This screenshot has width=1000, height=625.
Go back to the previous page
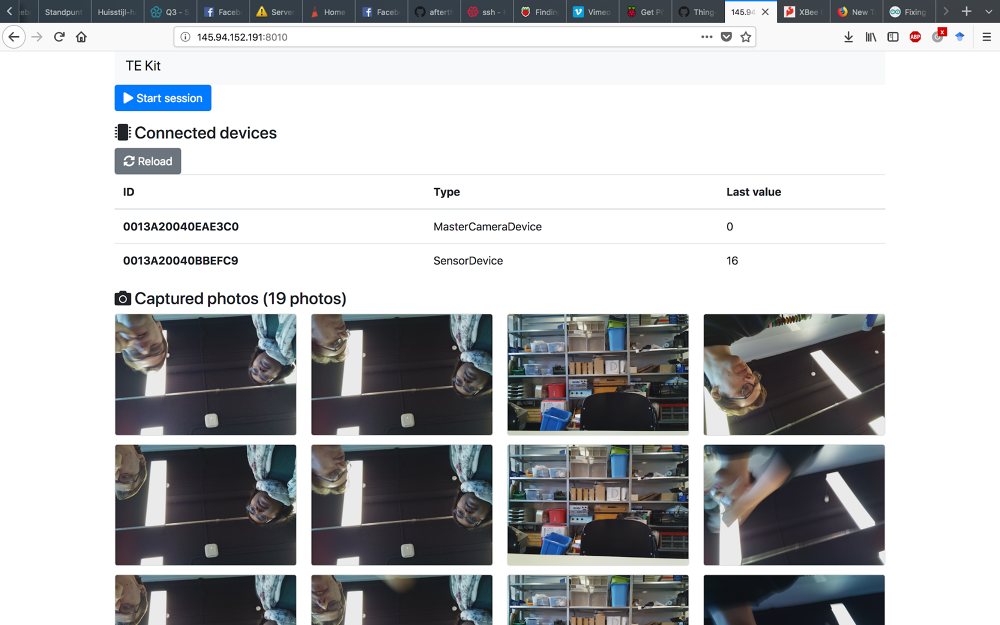[14, 37]
